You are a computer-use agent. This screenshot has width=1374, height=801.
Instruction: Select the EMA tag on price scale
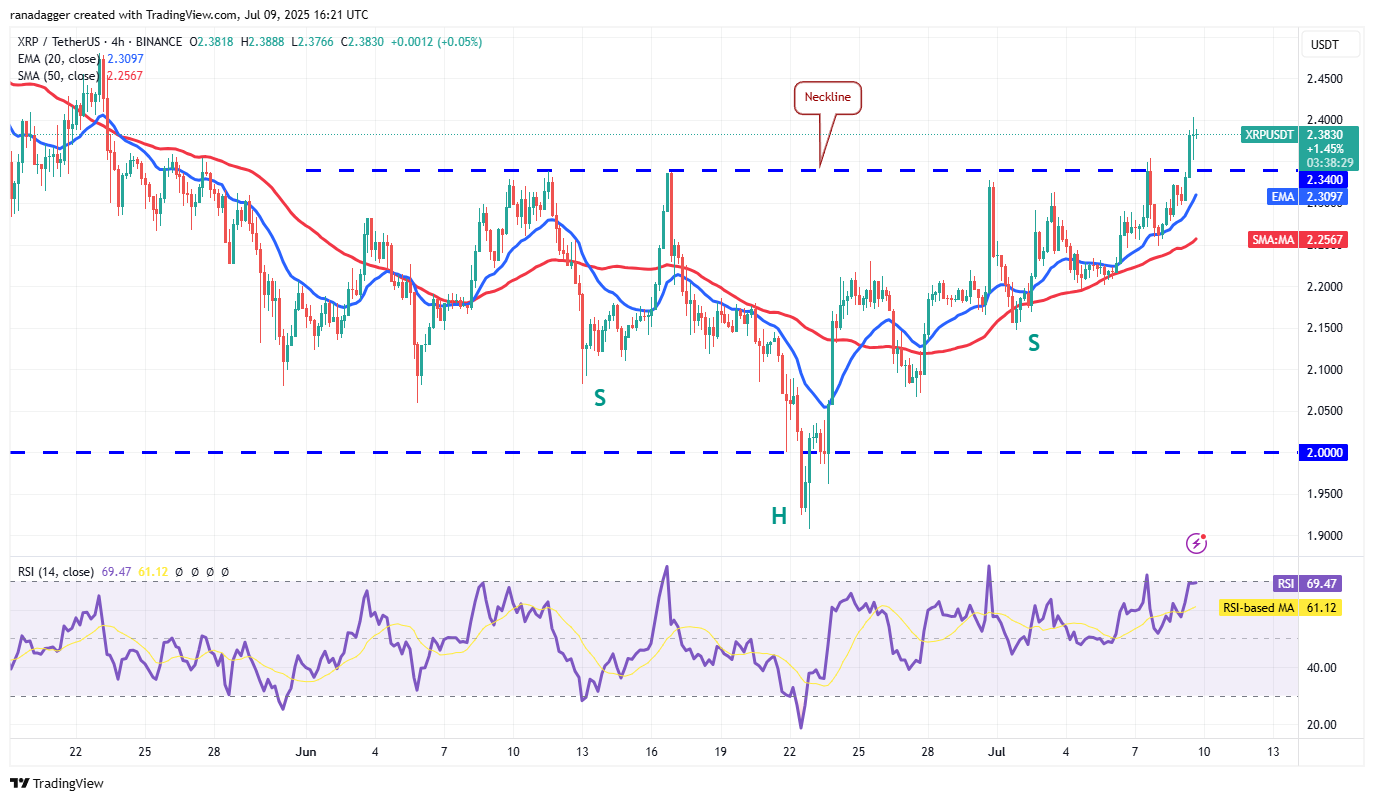pos(1283,197)
